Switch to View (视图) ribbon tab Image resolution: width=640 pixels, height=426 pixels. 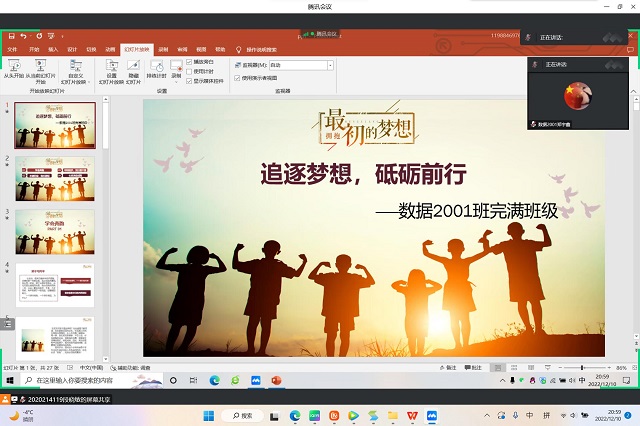201,49
